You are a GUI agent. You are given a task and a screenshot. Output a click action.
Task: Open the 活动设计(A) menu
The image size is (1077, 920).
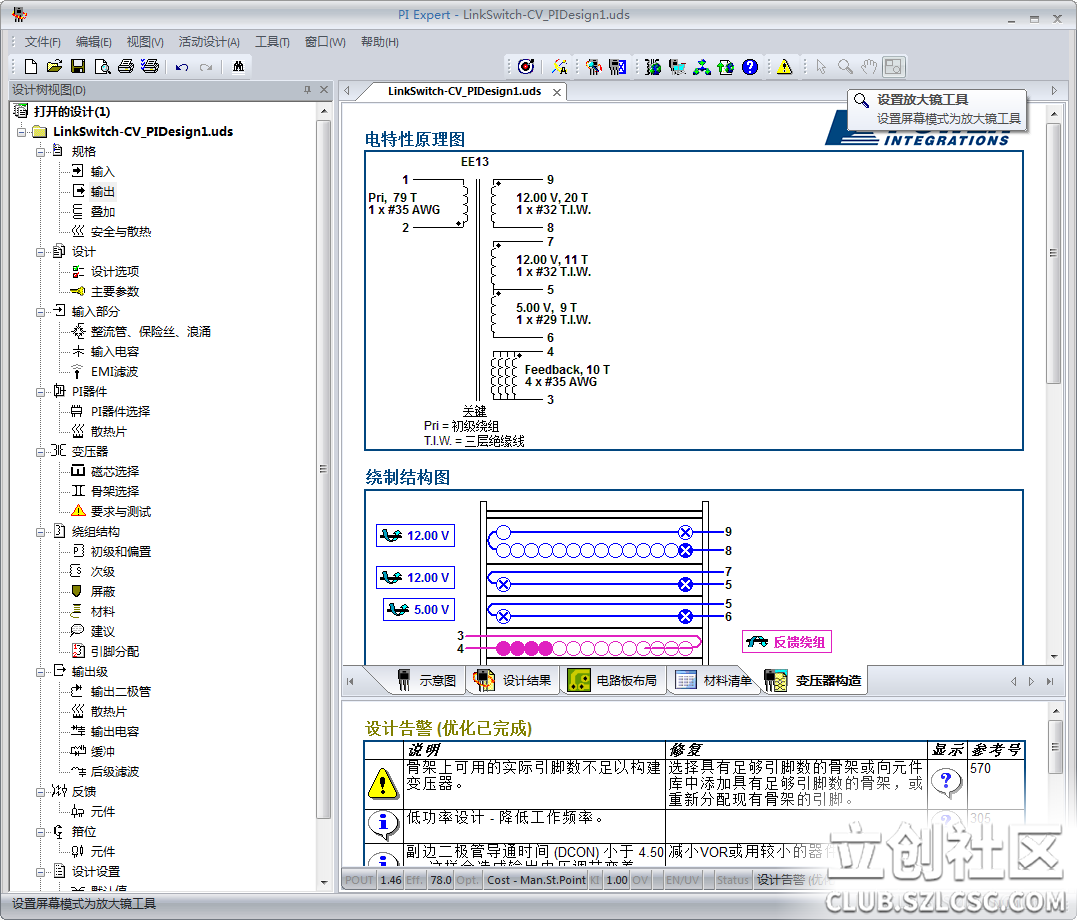tap(209, 42)
